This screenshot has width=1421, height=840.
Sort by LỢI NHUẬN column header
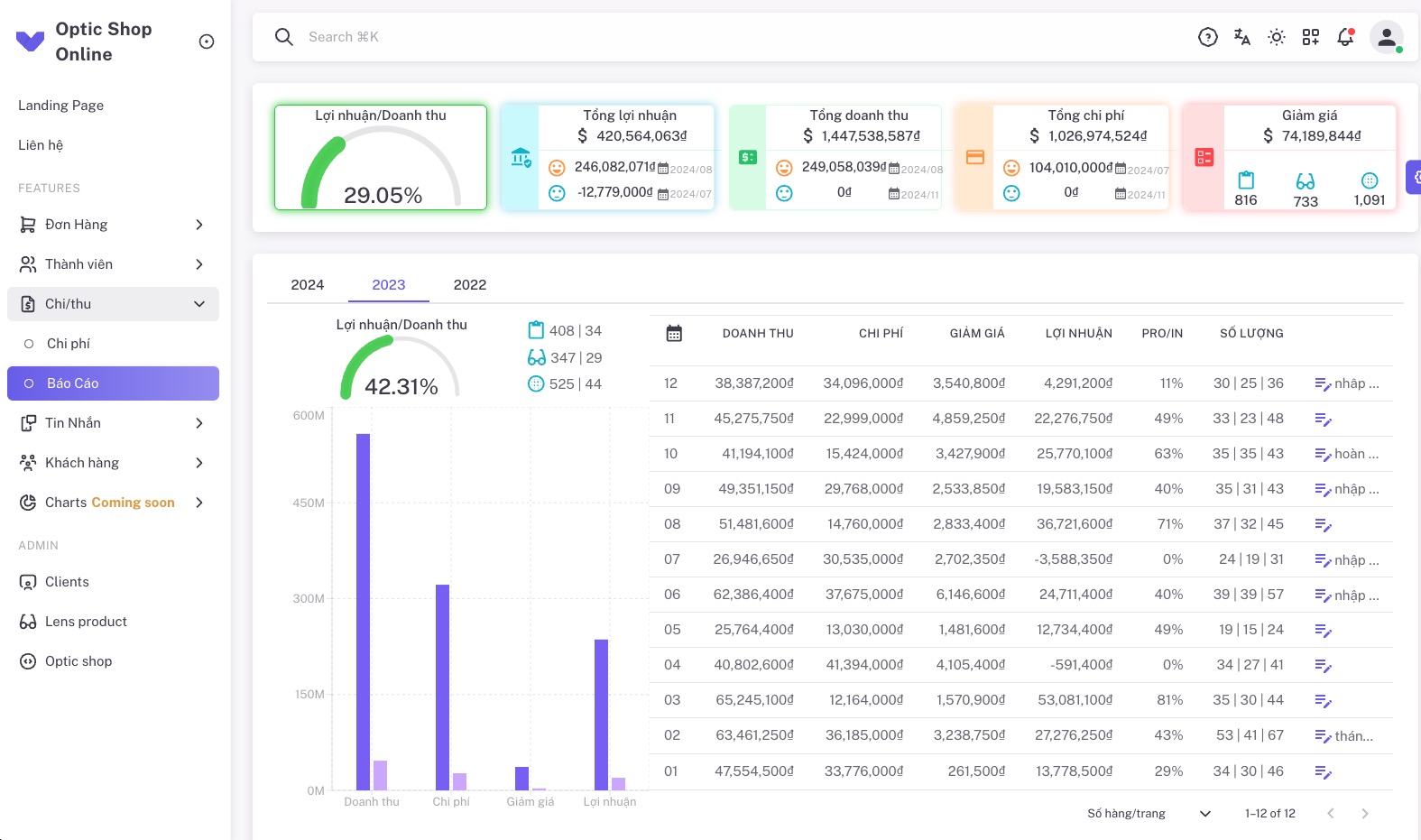(x=1079, y=334)
